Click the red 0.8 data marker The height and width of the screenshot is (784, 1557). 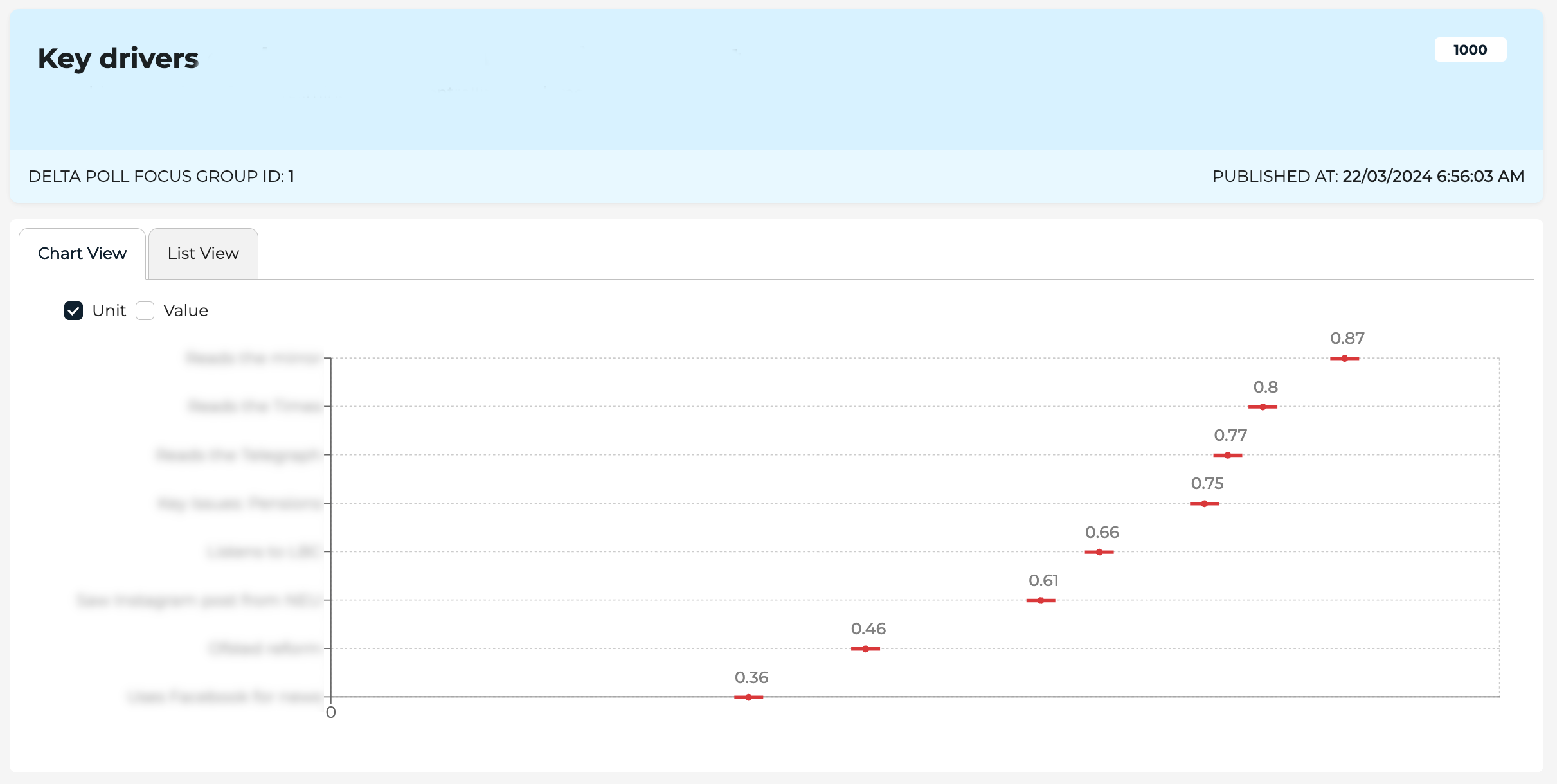click(x=1263, y=407)
